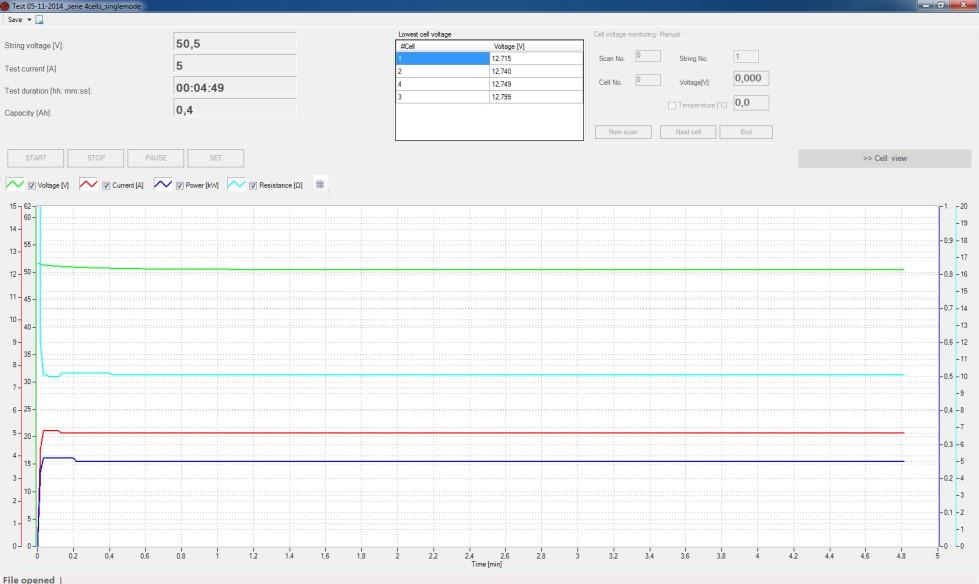Click the Voltage [V] column header

[536, 46]
